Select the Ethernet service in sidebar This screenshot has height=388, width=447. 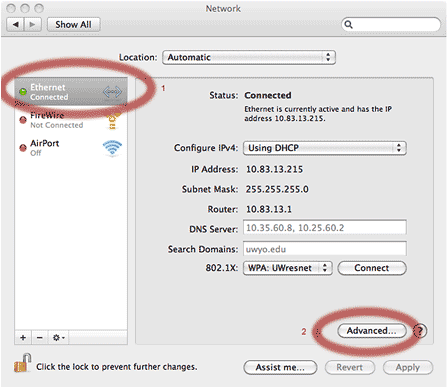[71, 92]
